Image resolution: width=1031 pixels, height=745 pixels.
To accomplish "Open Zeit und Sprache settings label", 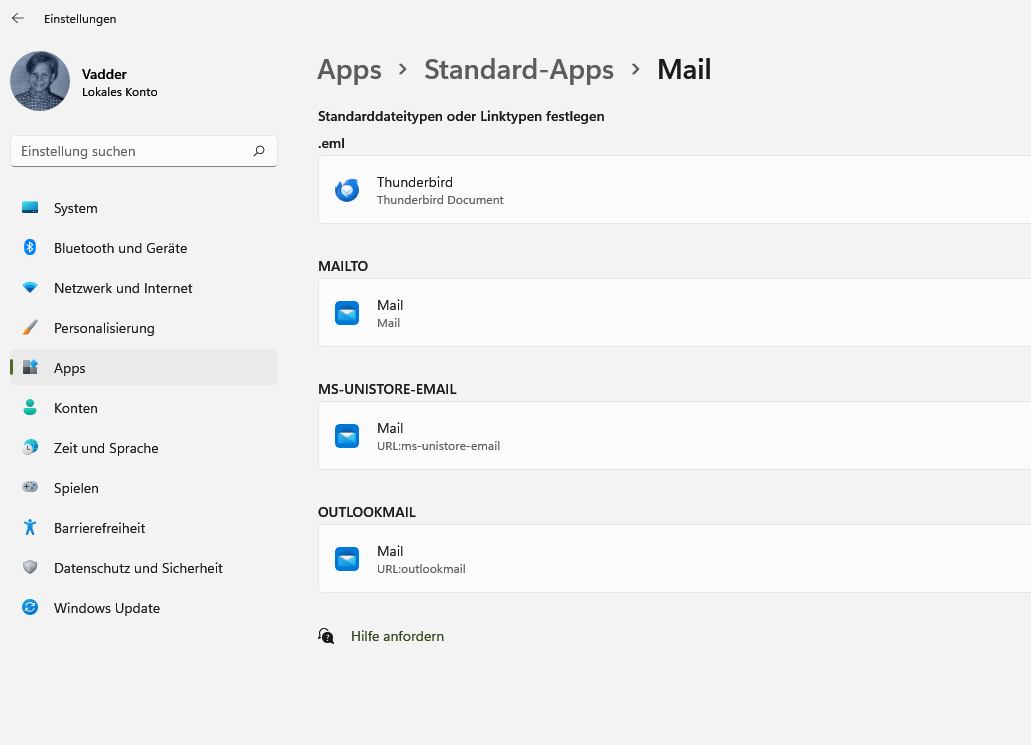I will 106,448.
